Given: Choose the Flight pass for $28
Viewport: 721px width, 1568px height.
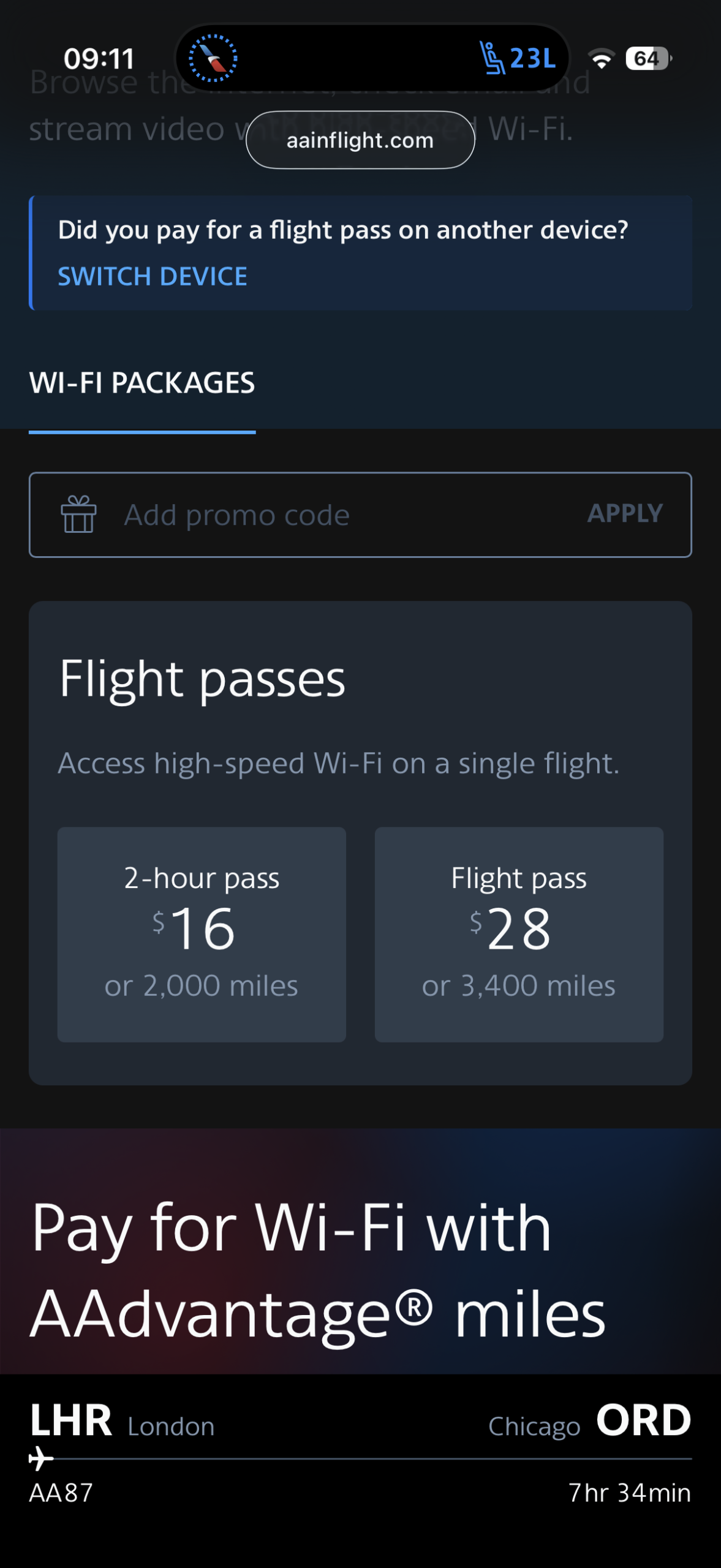Looking at the screenshot, I should pyautogui.click(x=519, y=934).
